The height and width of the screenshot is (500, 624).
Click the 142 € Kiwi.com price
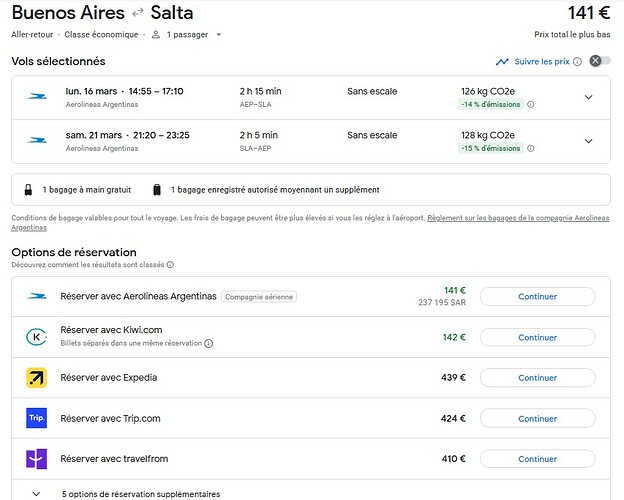pyautogui.click(x=454, y=338)
